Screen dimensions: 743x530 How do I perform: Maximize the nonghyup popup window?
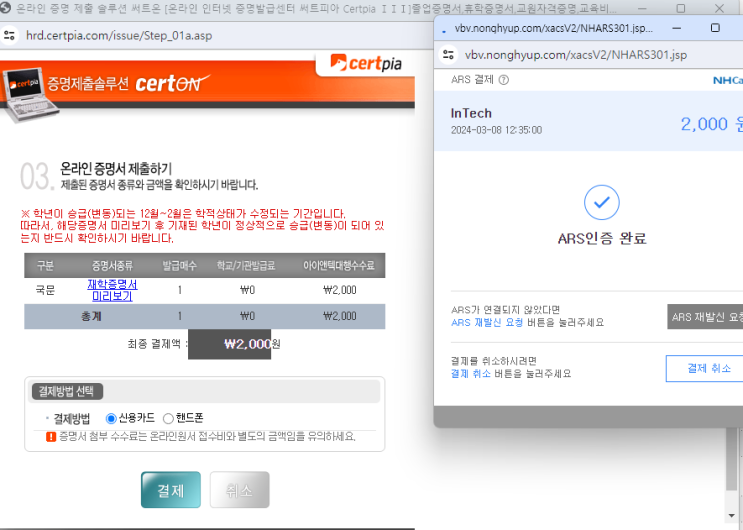[715, 28]
